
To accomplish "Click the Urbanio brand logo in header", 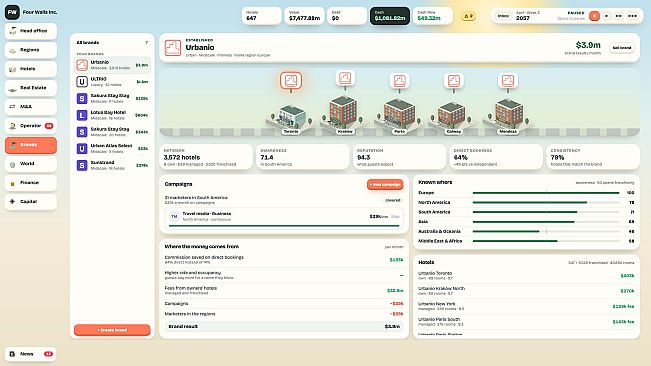I will [173, 48].
